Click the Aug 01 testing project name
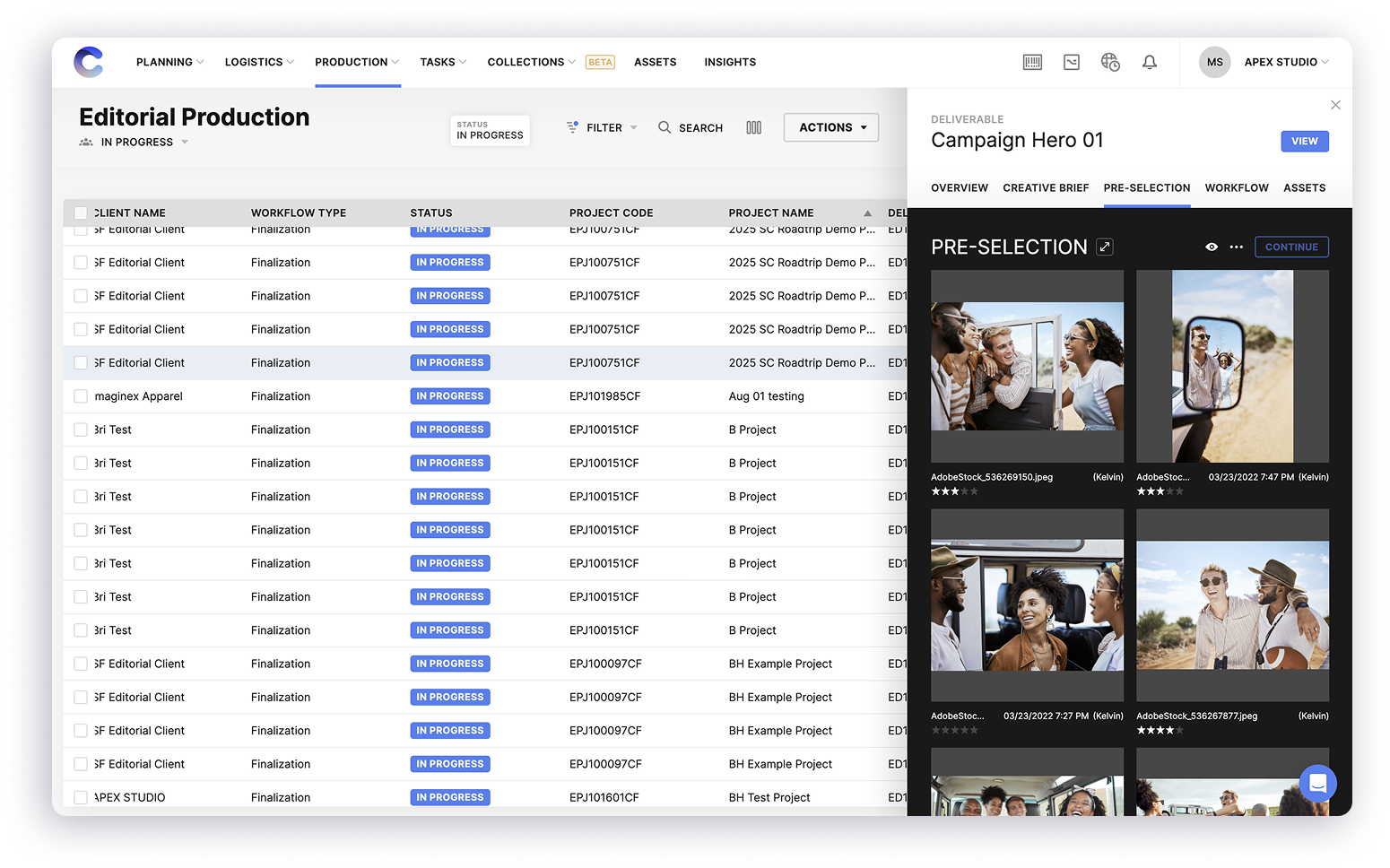Screen dimensions: 1390x868 (766, 396)
